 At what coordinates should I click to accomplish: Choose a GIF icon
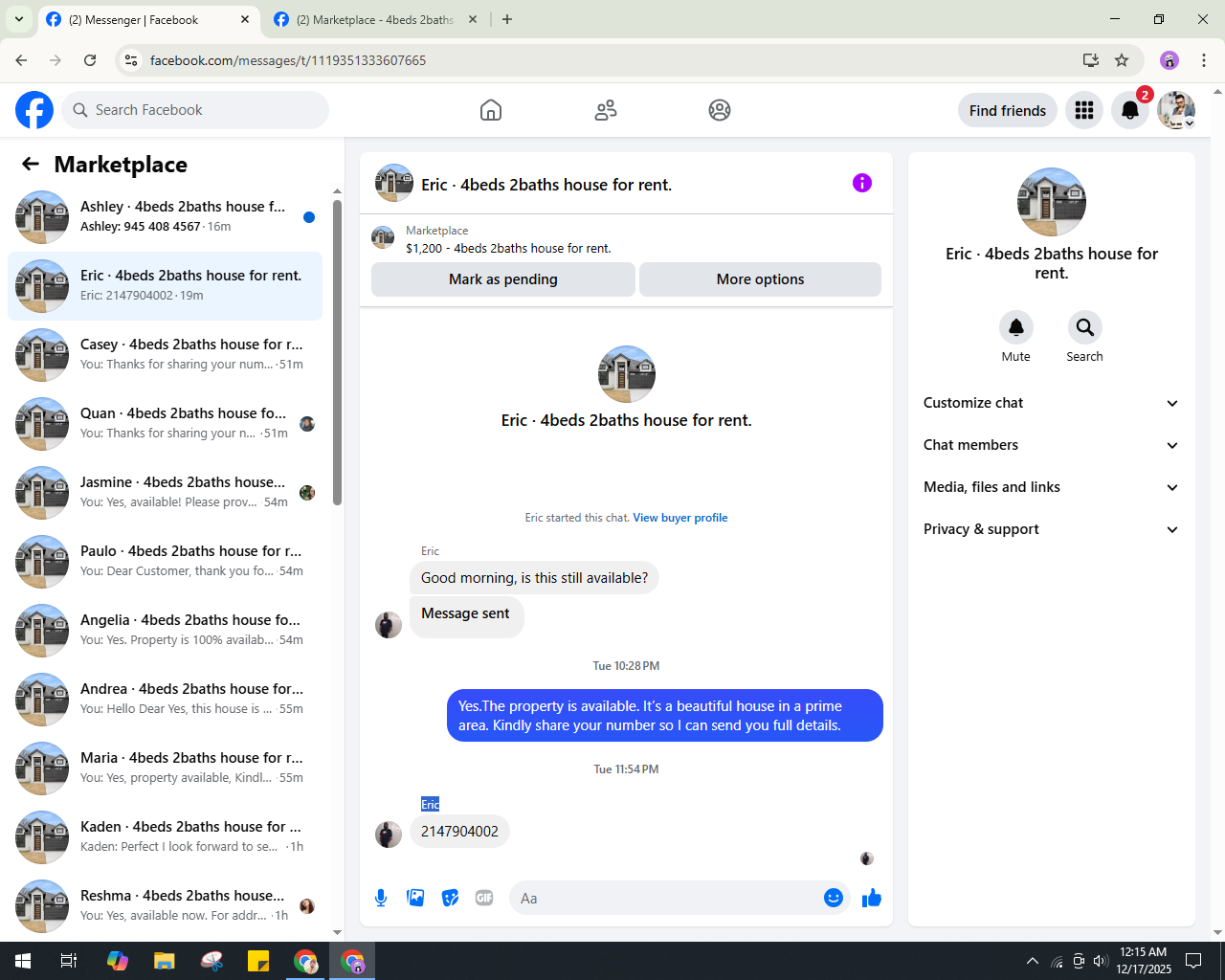click(x=484, y=898)
